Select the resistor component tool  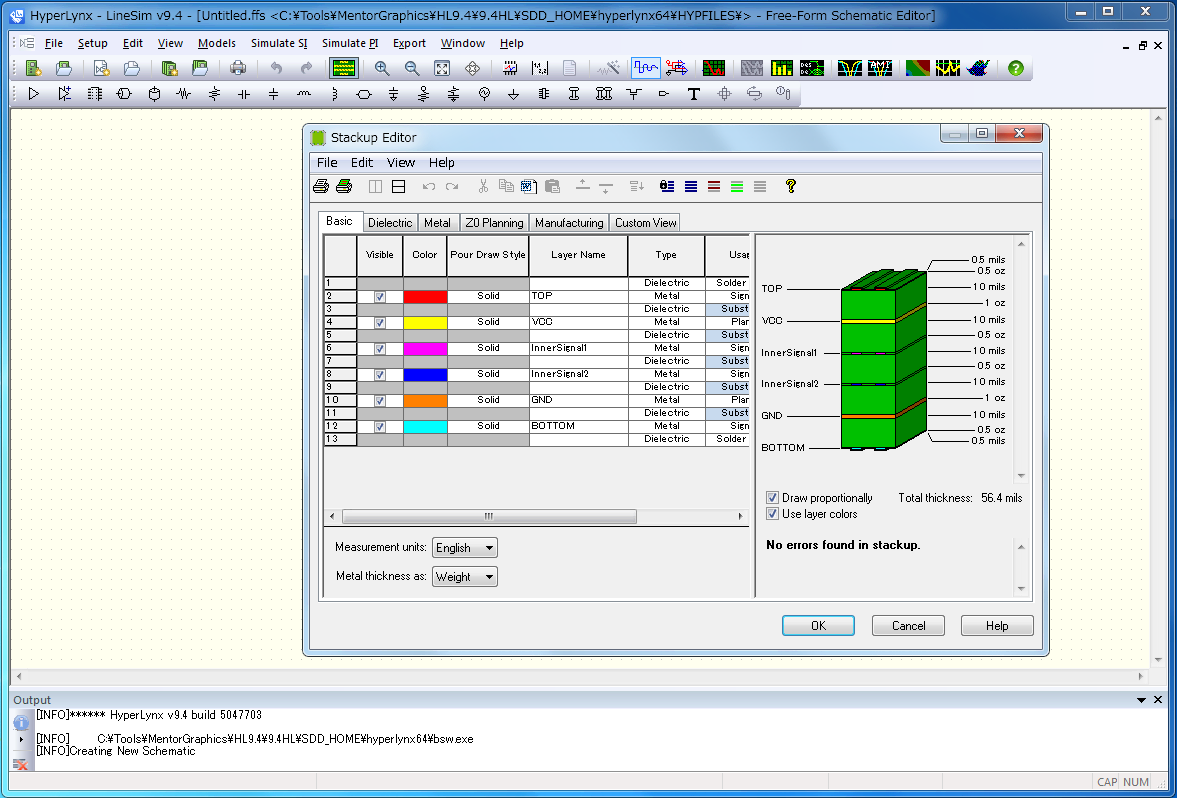(x=183, y=94)
